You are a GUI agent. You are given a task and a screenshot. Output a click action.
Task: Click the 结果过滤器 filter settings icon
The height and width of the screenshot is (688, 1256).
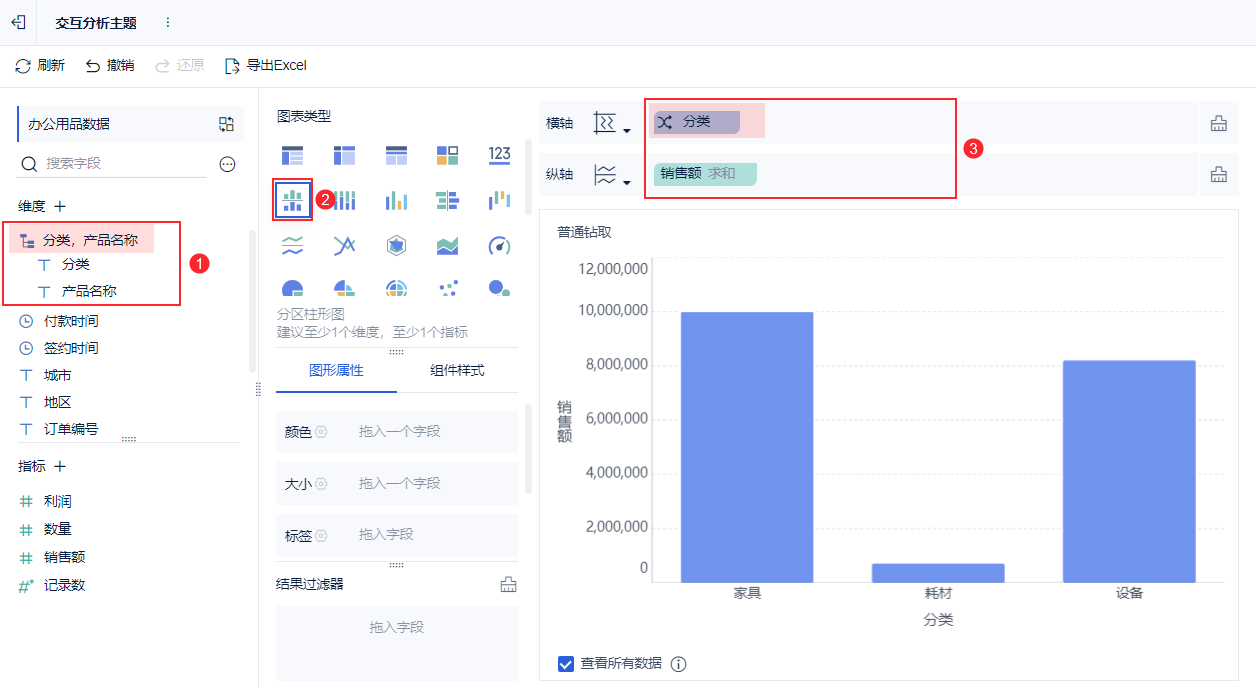[x=508, y=584]
